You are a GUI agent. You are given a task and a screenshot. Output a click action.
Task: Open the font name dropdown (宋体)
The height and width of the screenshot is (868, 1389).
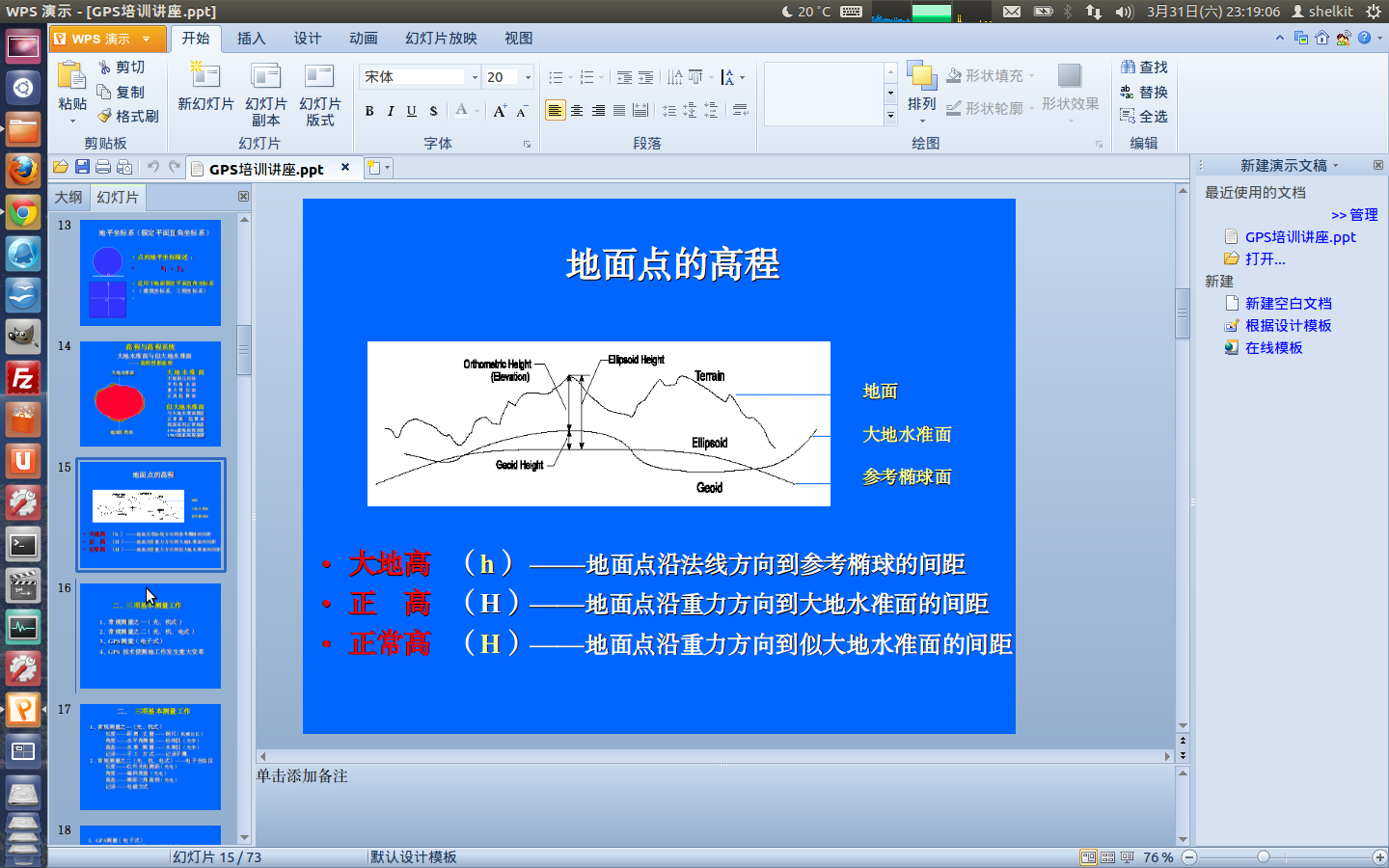[x=475, y=77]
